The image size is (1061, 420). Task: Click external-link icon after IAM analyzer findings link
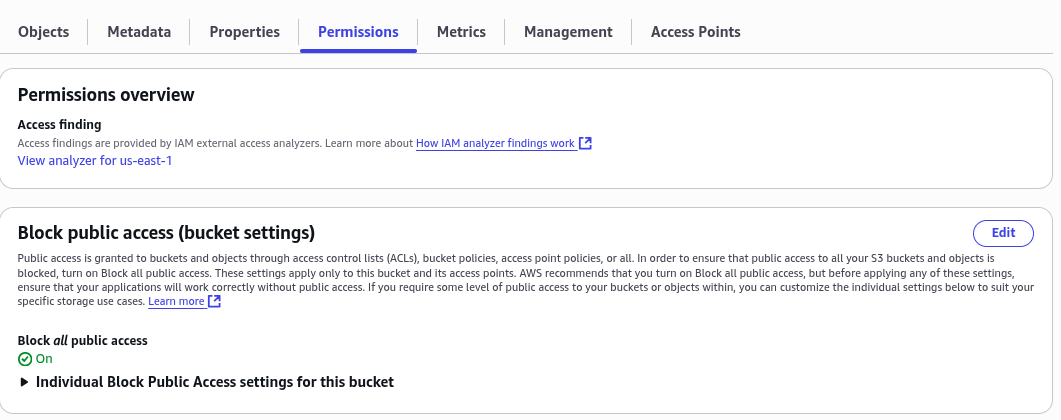point(586,143)
